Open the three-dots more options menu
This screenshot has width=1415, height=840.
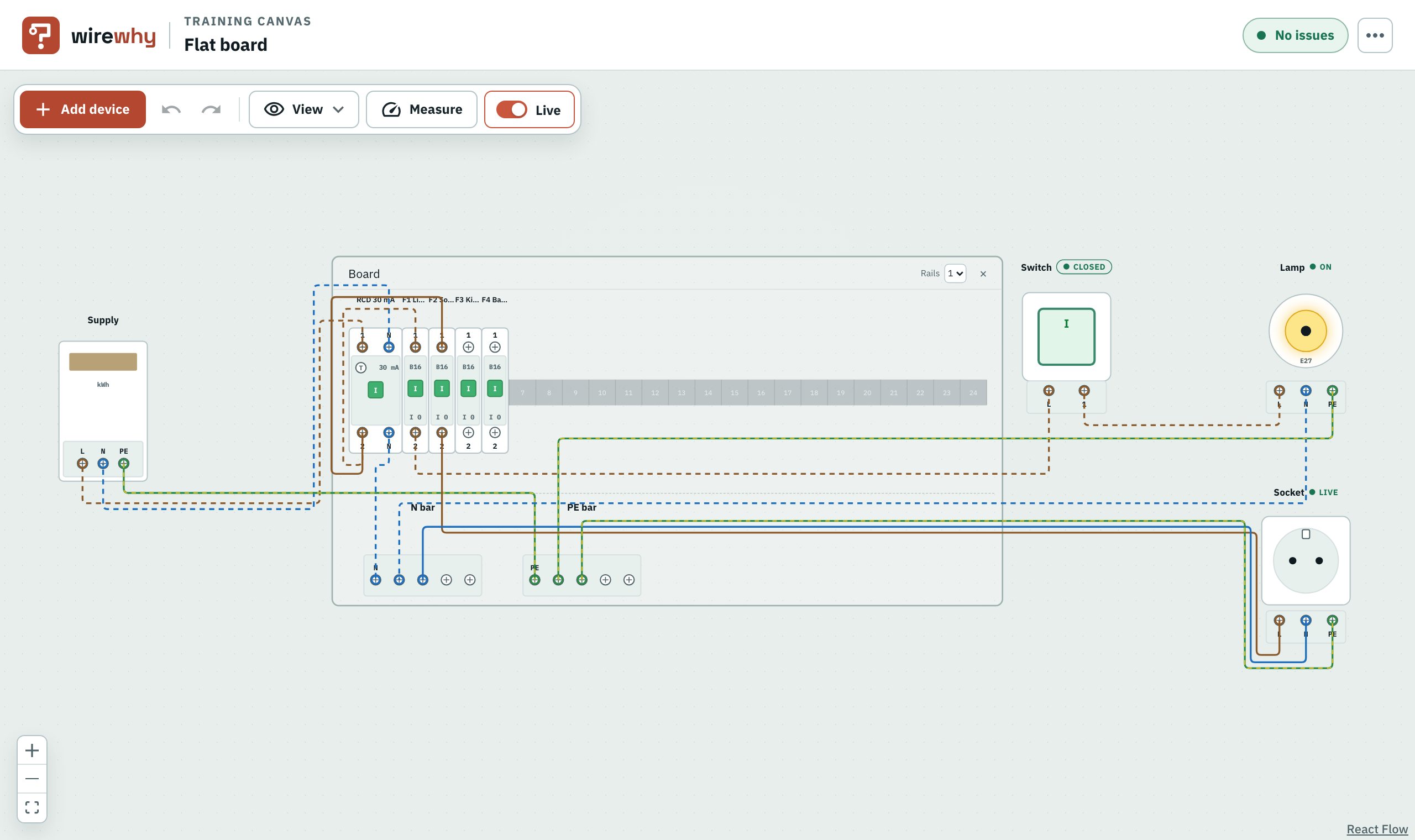(x=1375, y=35)
